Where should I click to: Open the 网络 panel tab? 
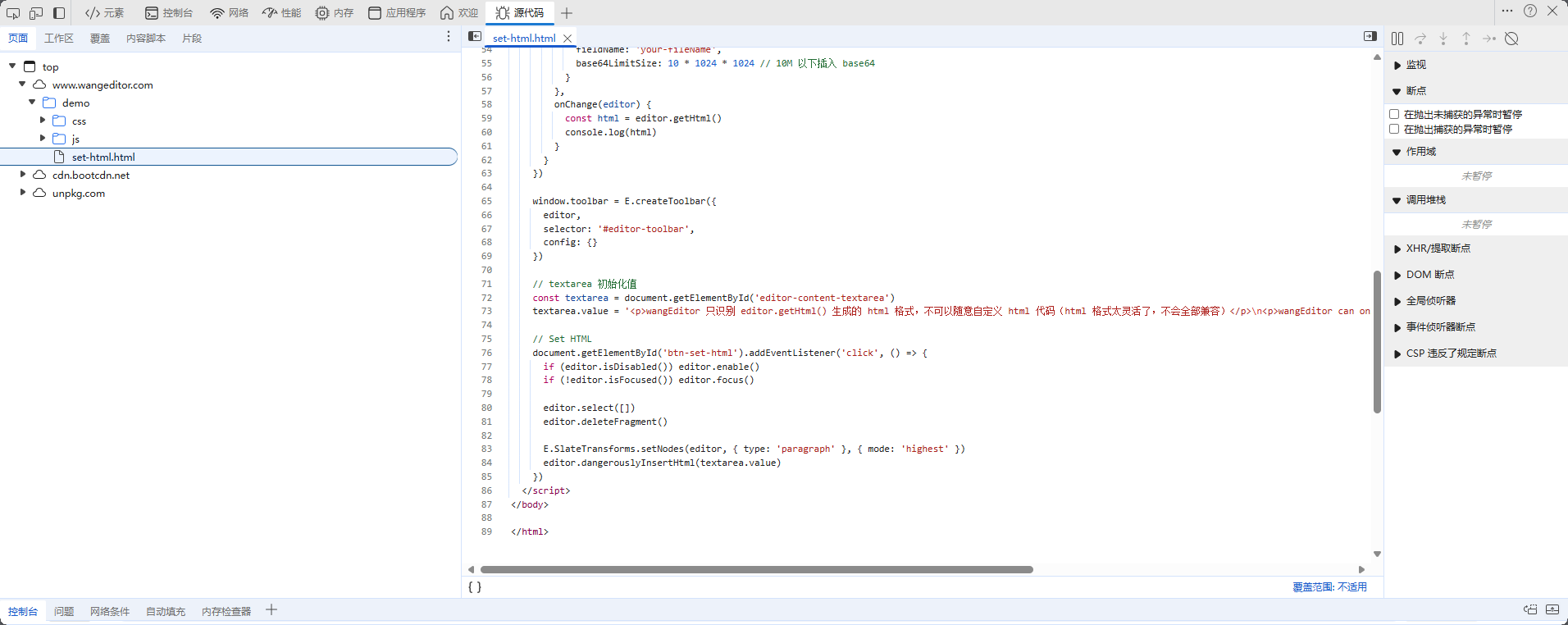pyautogui.click(x=230, y=13)
